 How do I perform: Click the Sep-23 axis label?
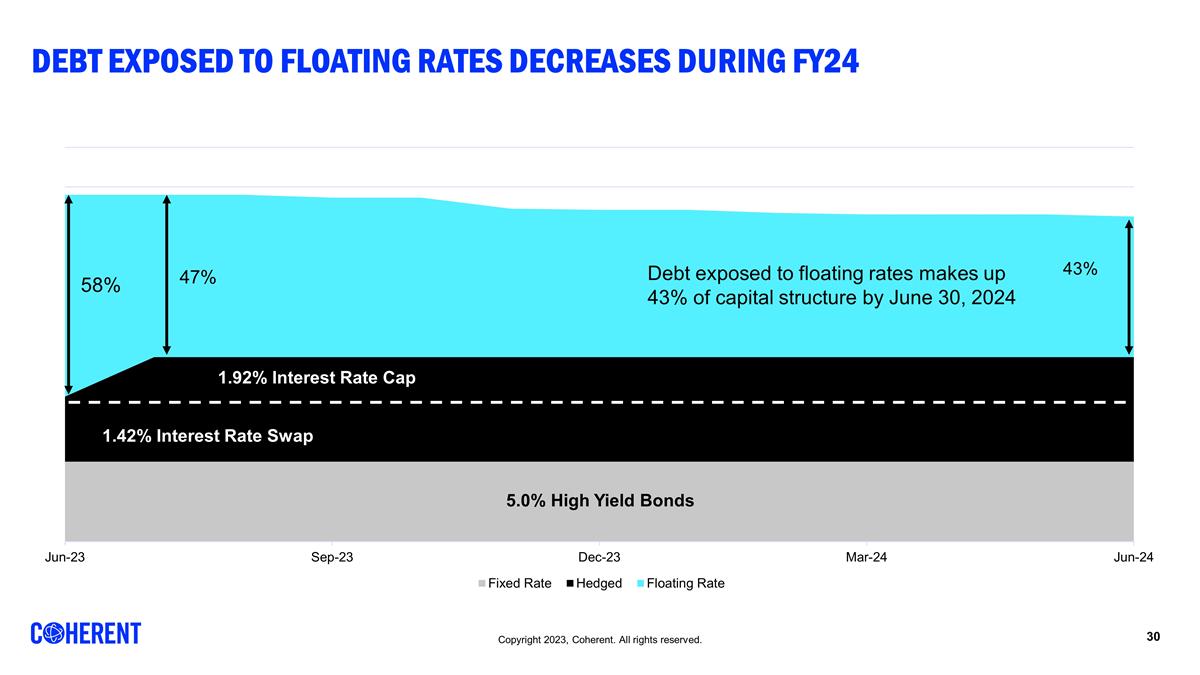(x=332, y=558)
